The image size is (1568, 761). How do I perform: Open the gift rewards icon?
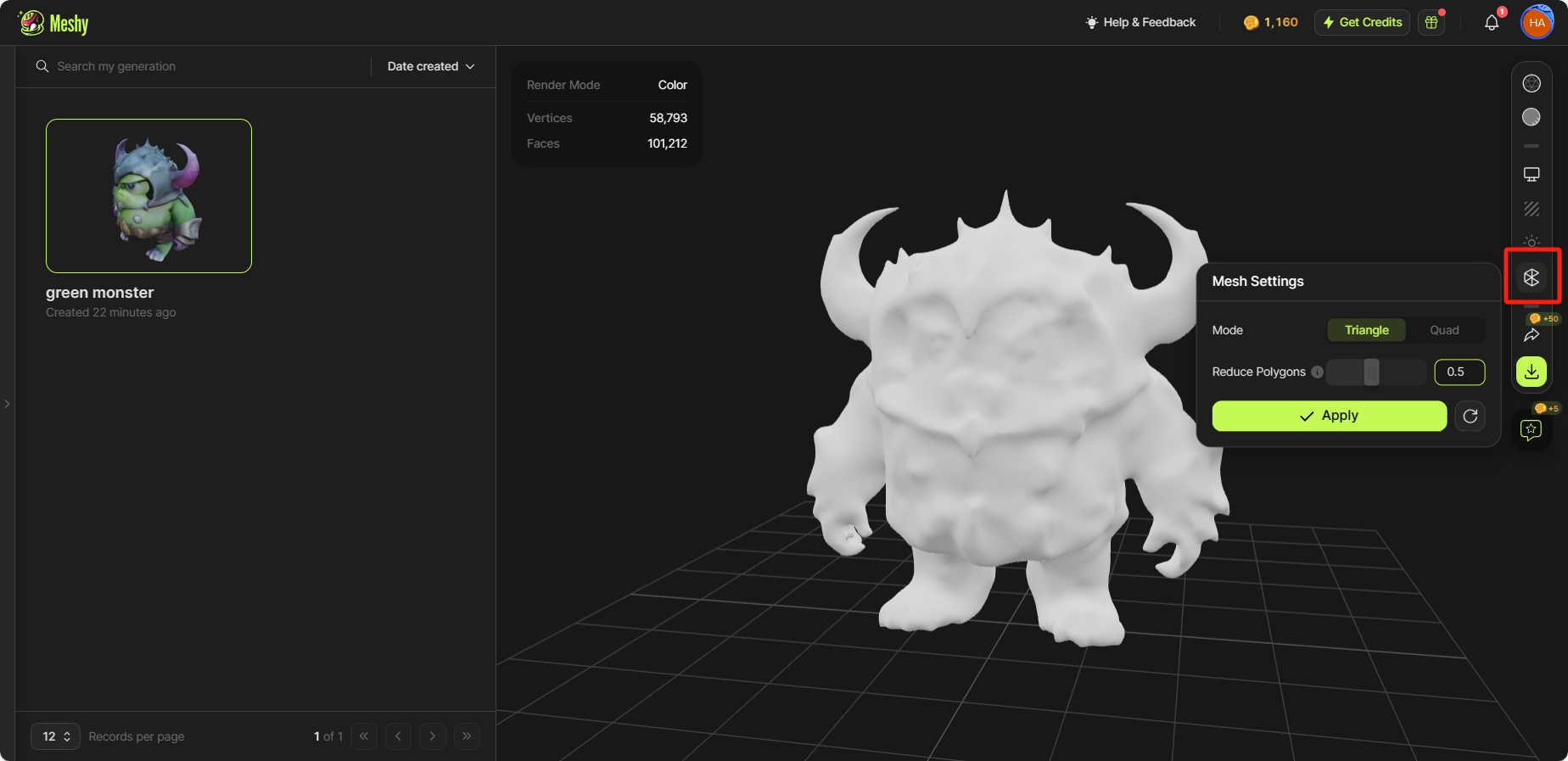[x=1431, y=22]
